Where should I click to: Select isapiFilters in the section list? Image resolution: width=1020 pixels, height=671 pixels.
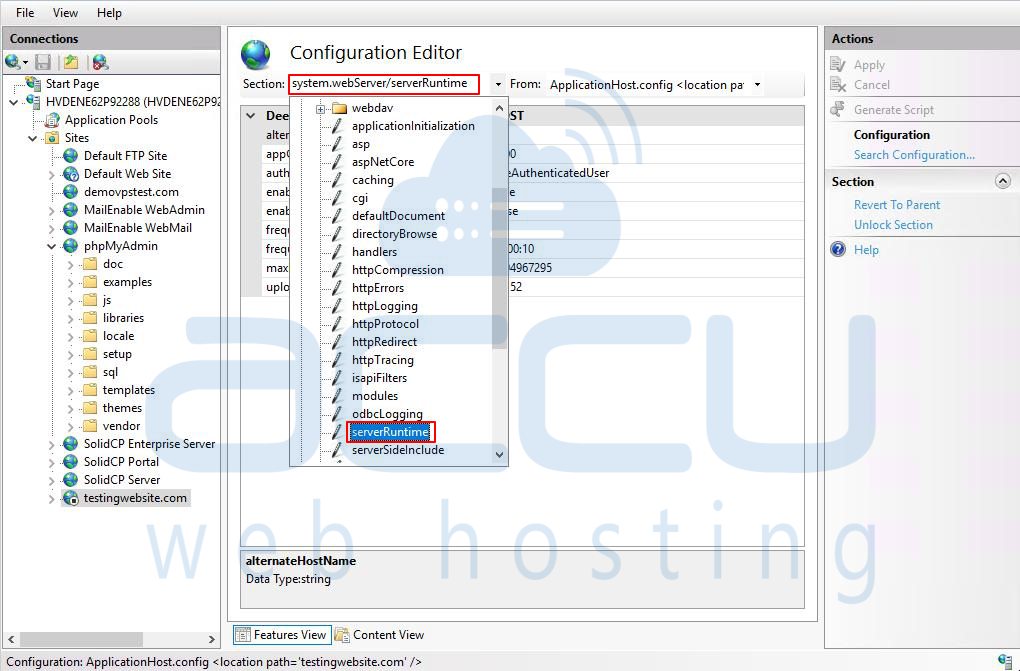pos(379,377)
